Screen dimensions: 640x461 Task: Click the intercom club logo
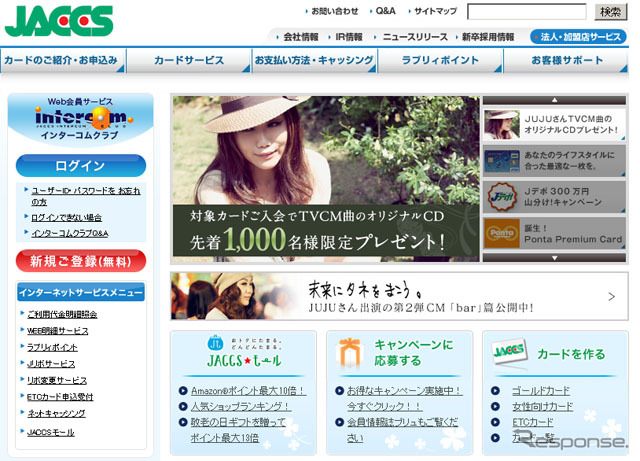[x=84, y=119]
